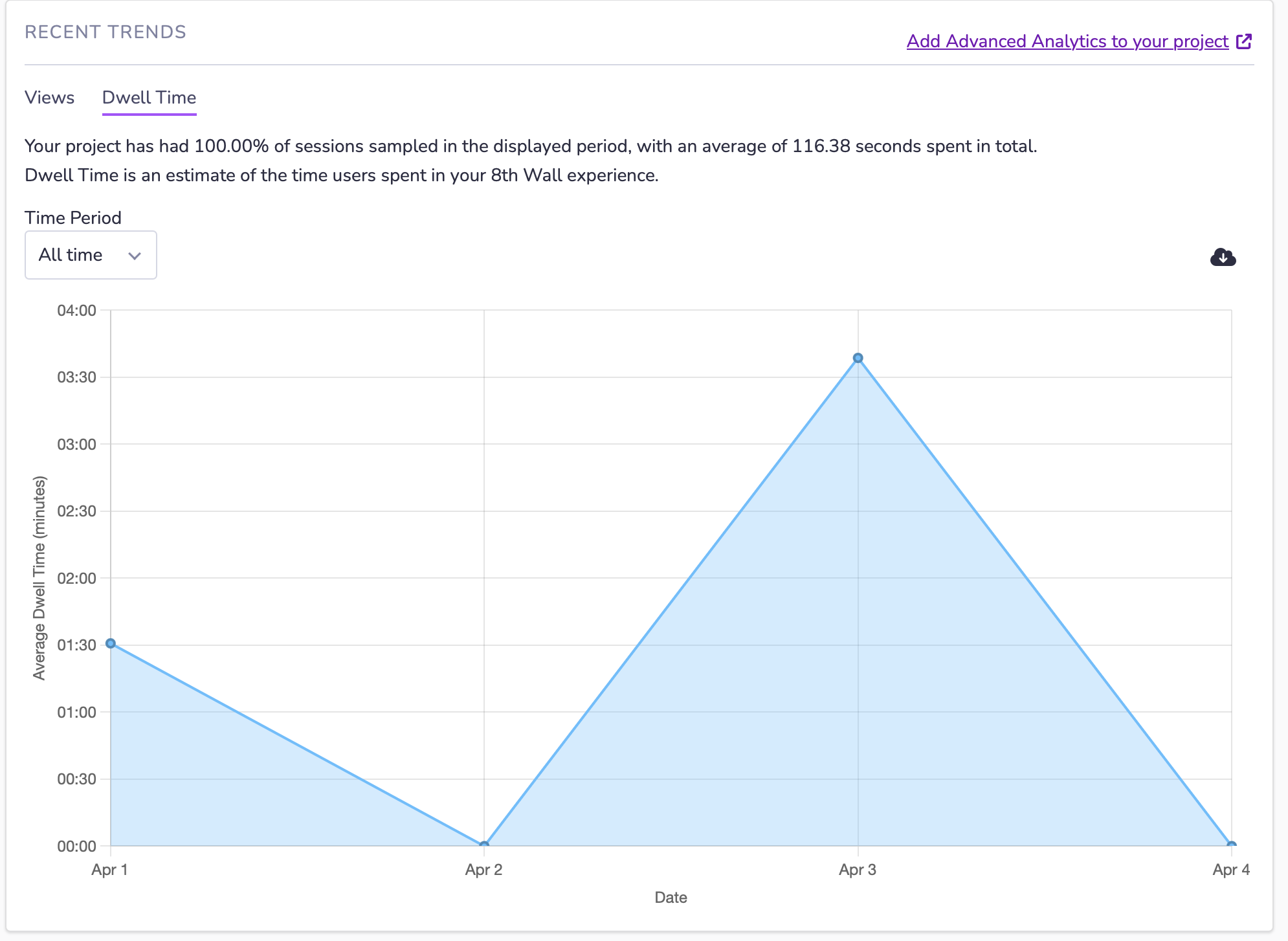Click the Apr 2 data point at zero
The height and width of the screenshot is (941, 1288).
483,844
